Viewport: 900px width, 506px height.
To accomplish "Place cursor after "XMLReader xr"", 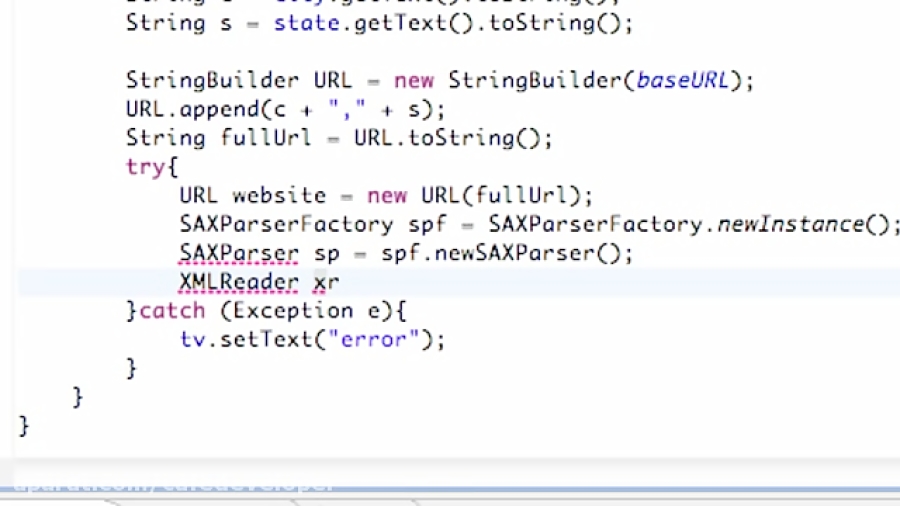I will [x=341, y=282].
